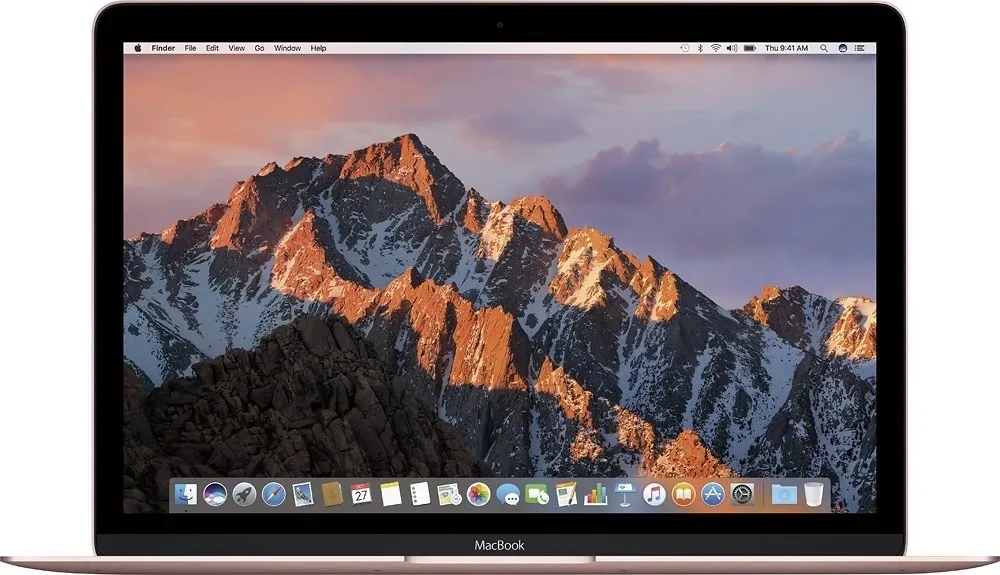This screenshot has width=1000, height=575.
Task: Launch Safari compass icon in dock
Action: click(x=274, y=494)
